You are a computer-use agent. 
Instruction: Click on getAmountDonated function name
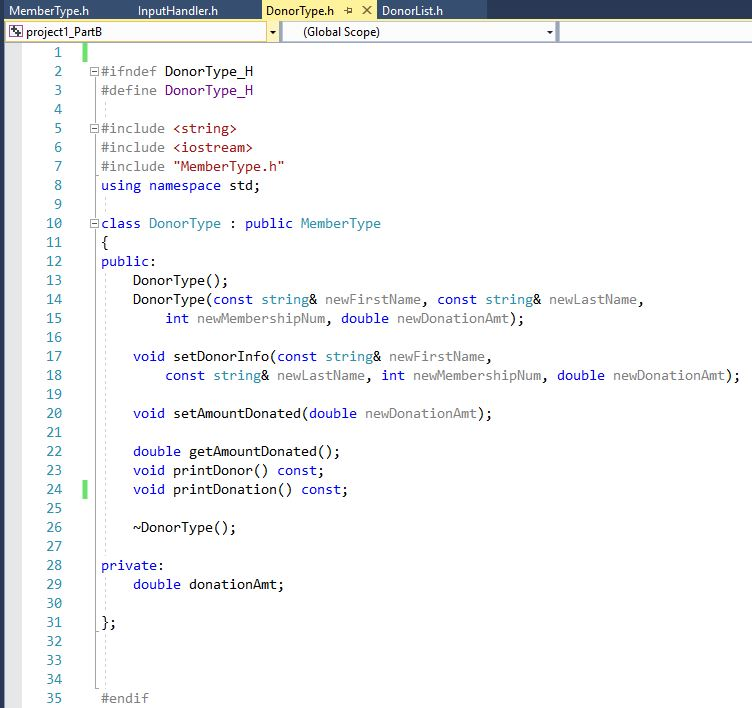click(x=253, y=451)
